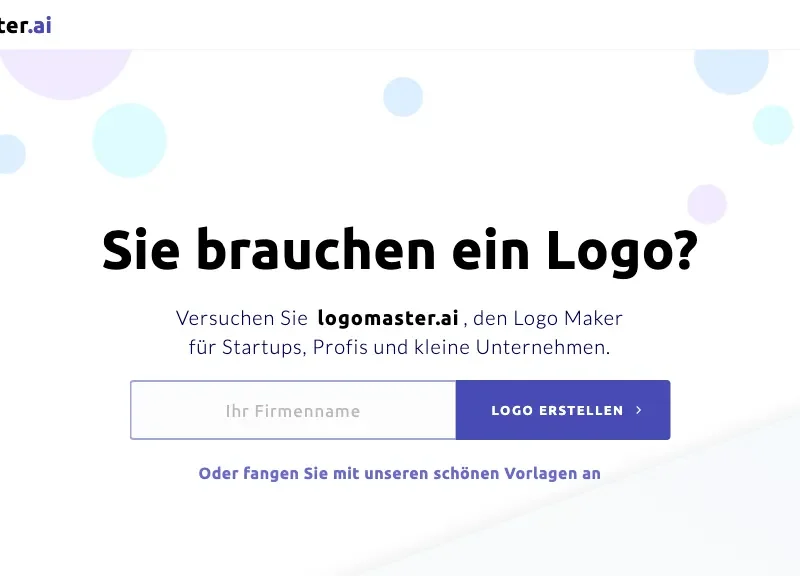This screenshot has height=576, width=800.
Task: Focus the Ihr Firmenname input field
Action: coord(293,410)
